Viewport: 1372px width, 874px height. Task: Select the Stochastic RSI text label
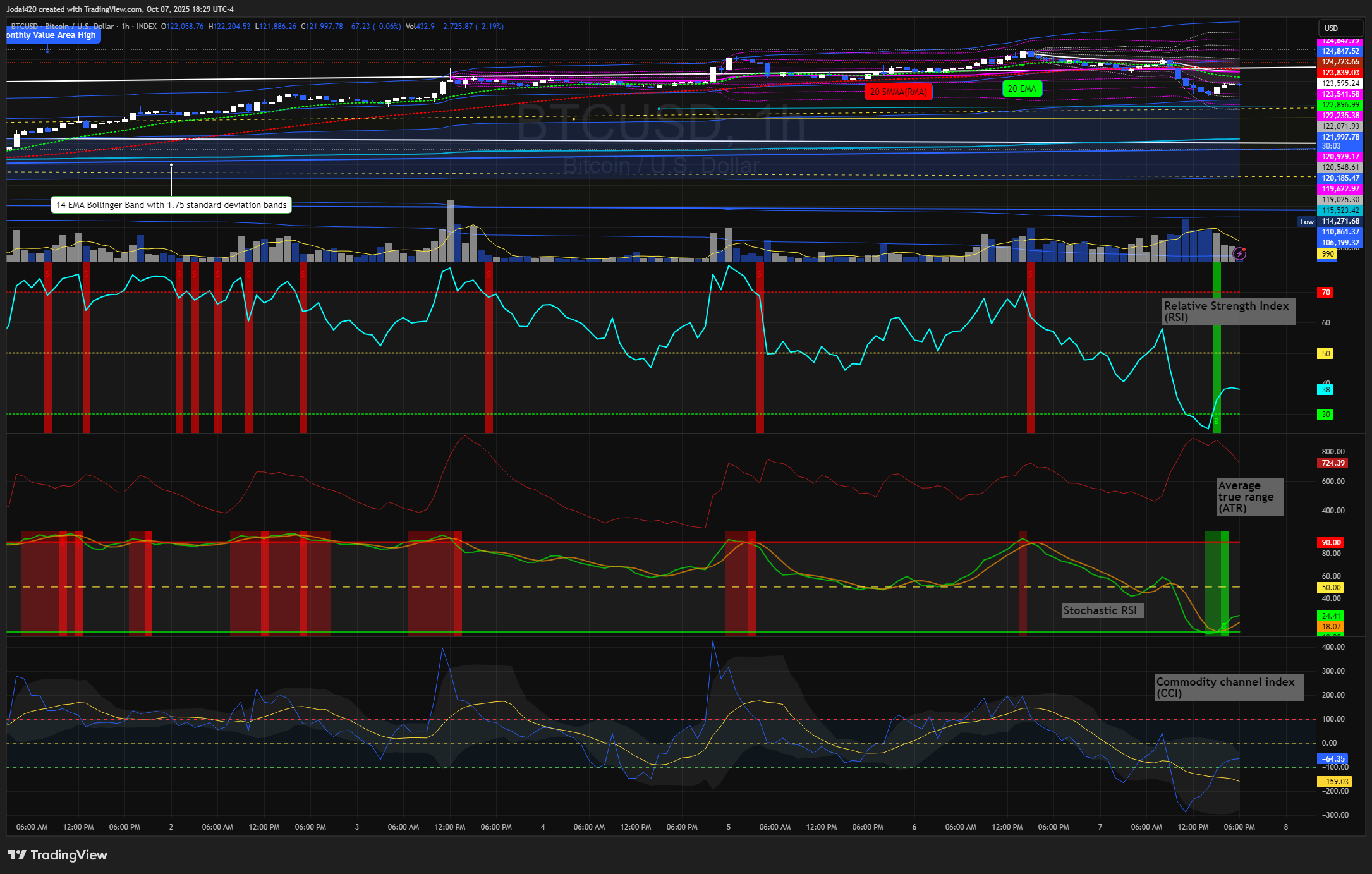(1102, 610)
